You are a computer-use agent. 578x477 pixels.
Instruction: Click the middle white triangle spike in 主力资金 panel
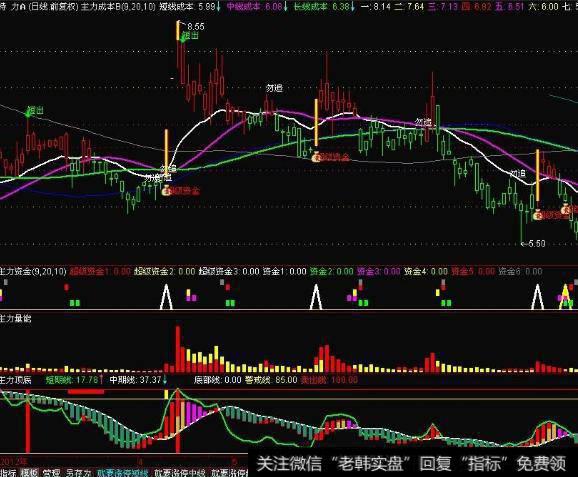(316, 296)
